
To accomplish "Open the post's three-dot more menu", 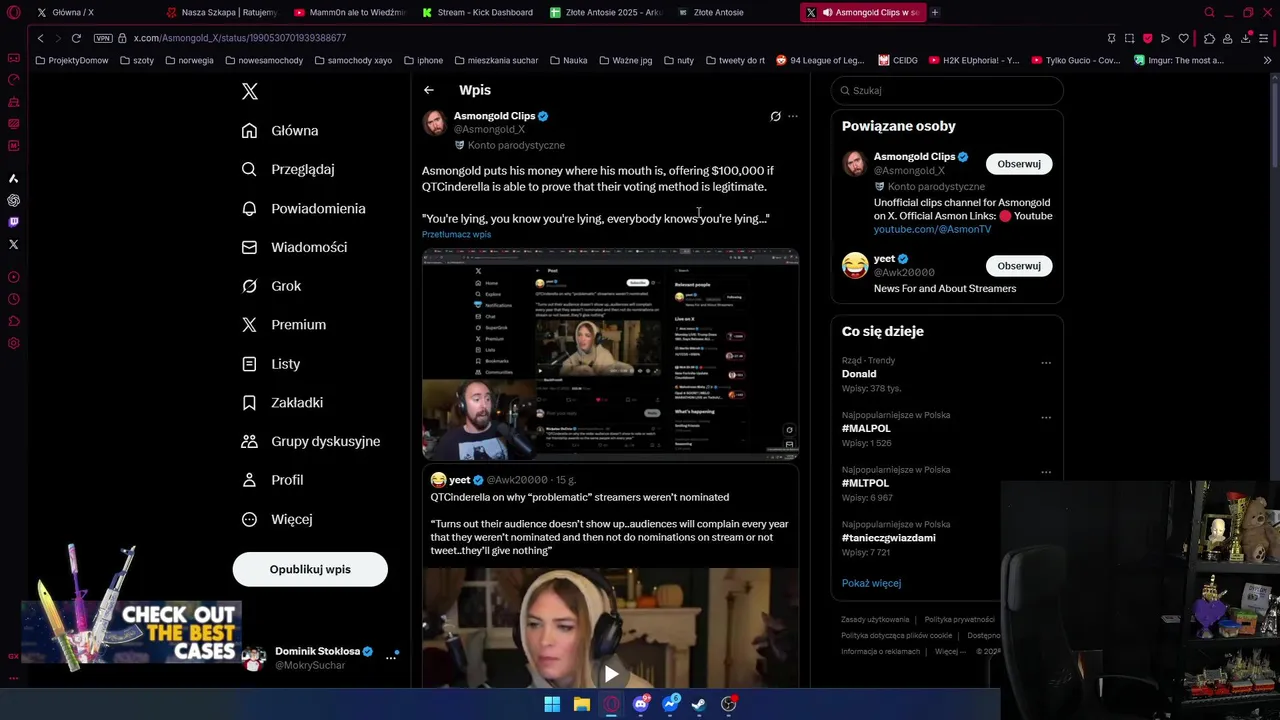I will [x=793, y=116].
